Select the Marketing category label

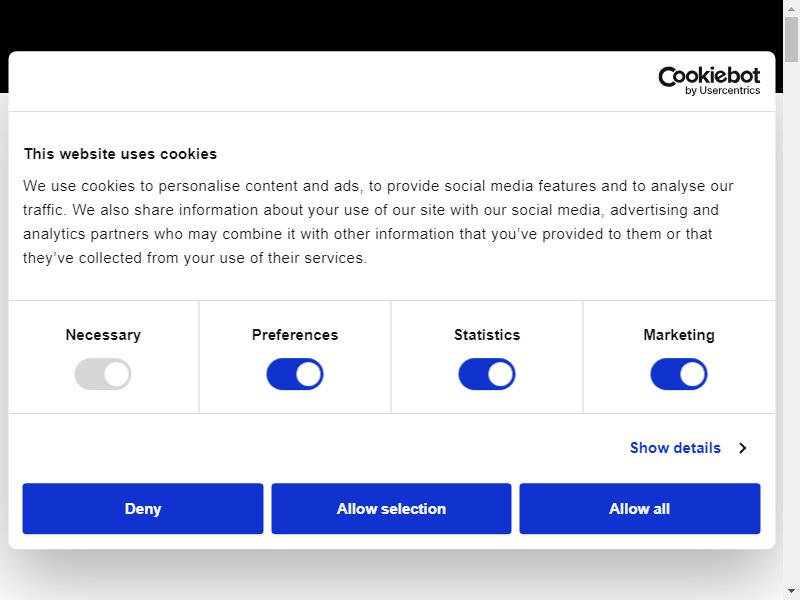[x=679, y=335]
